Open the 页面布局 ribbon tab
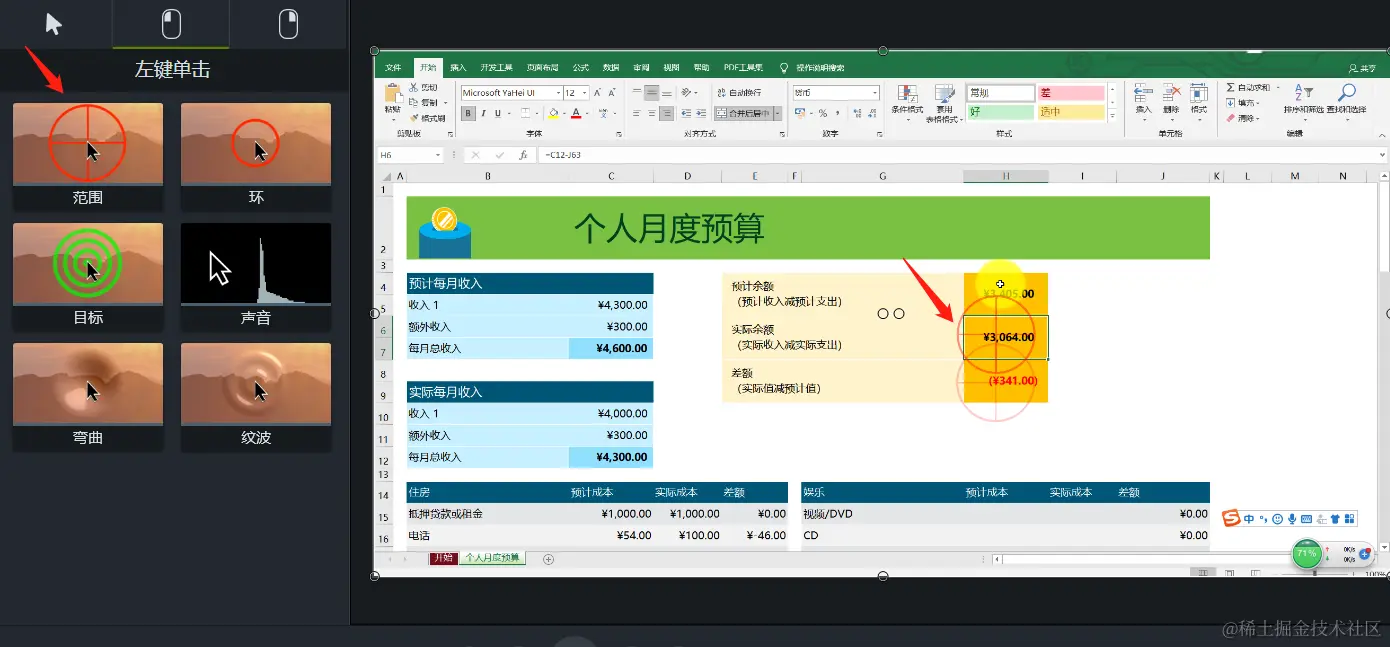This screenshot has width=1390, height=647. click(543, 68)
